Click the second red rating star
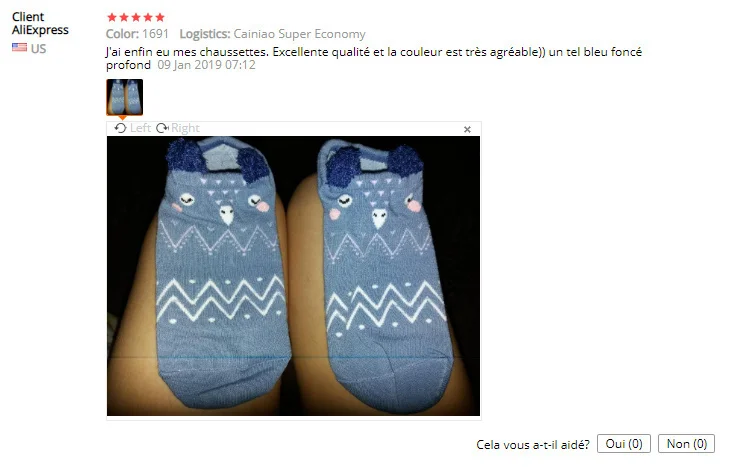 tap(124, 17)
